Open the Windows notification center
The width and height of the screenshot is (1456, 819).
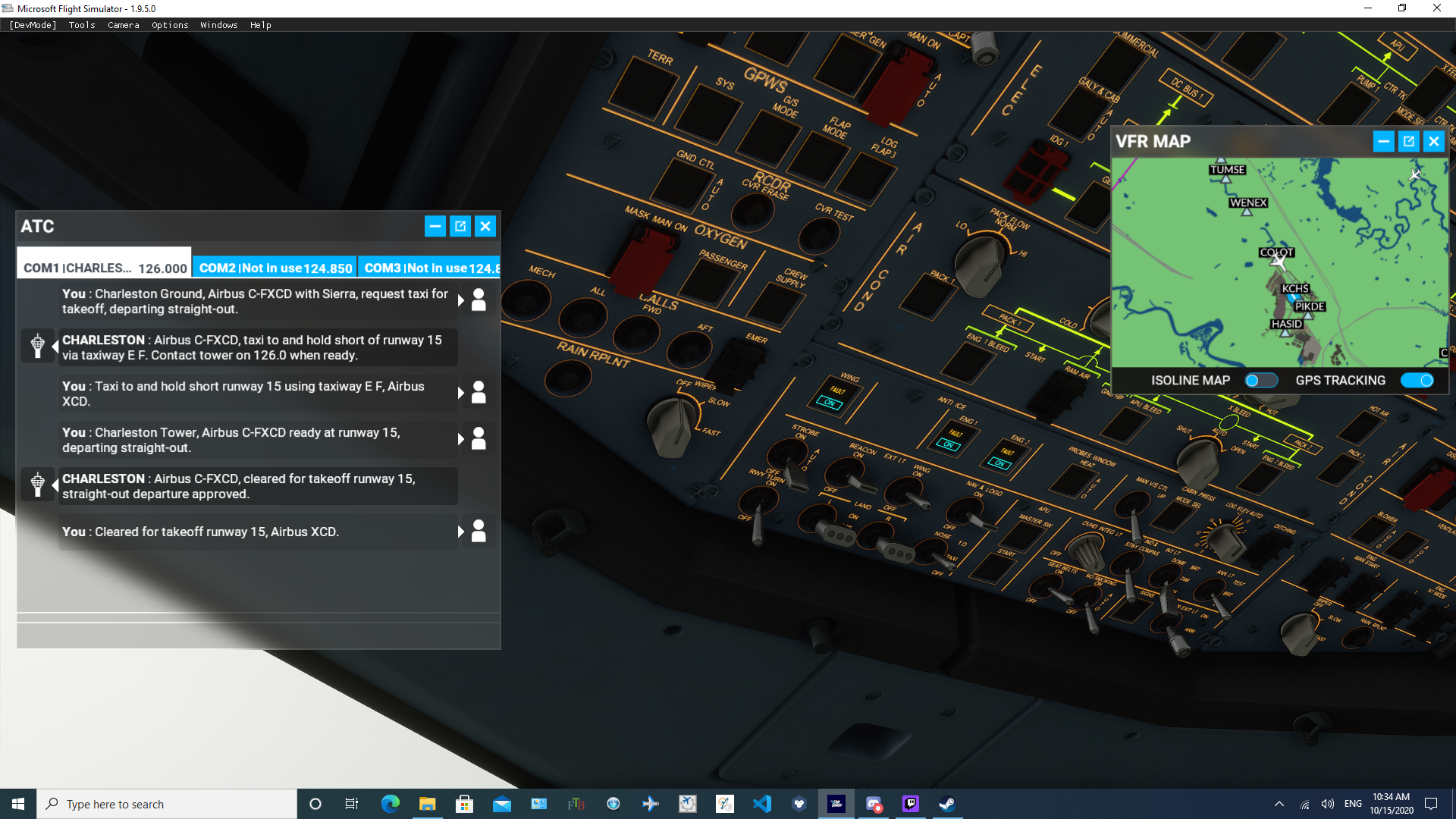1431,804
